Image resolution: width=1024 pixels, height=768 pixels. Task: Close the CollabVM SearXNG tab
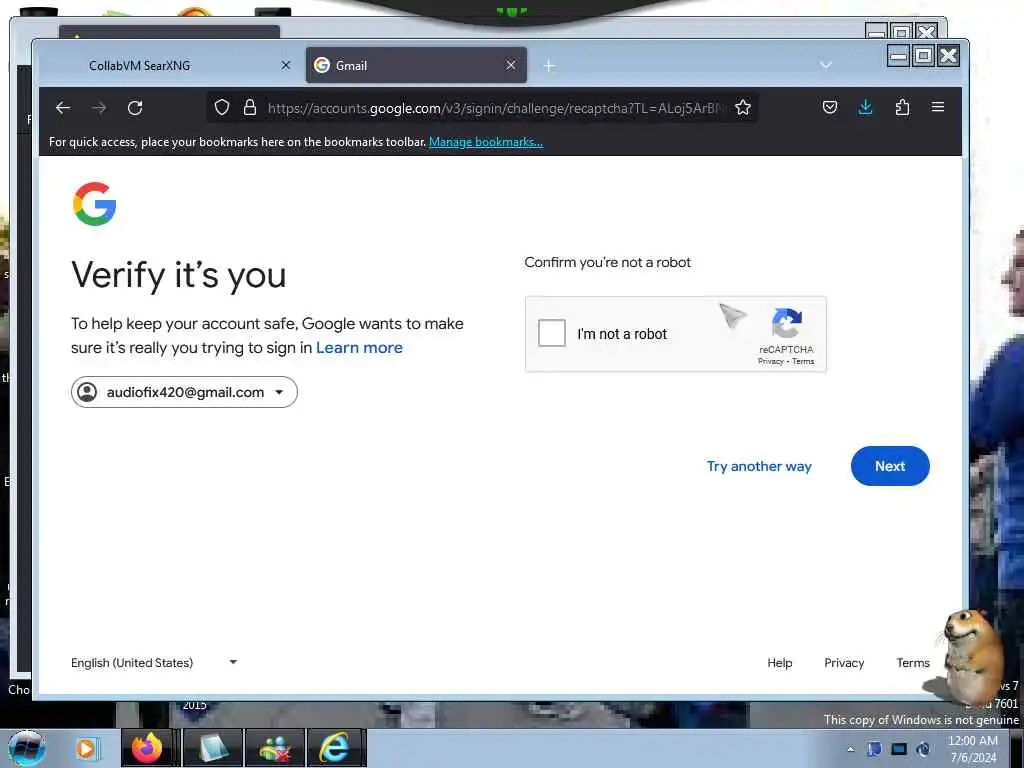tap(285, 65)
